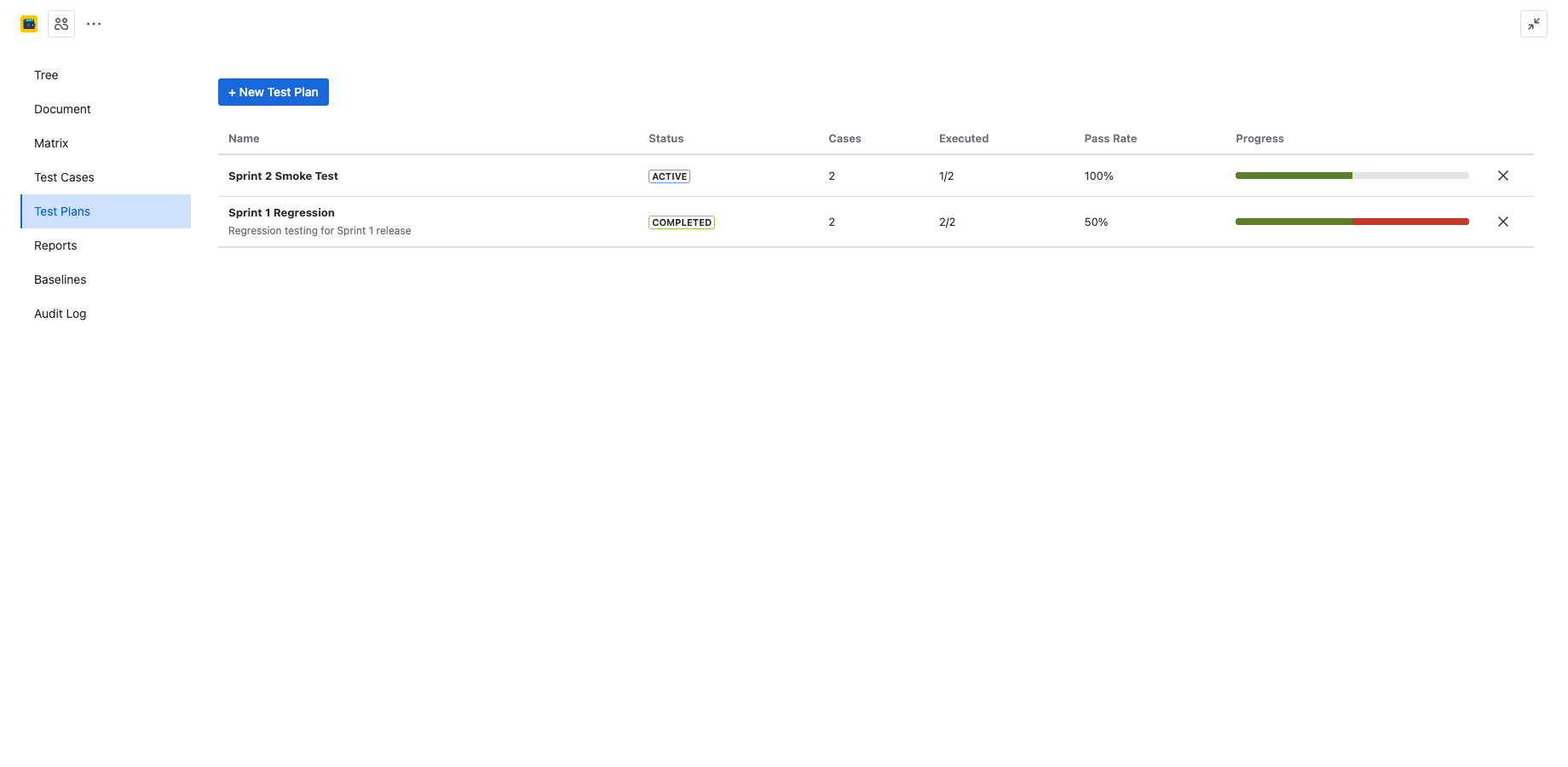Image resolution: width=1568 pixels, height=767 pixels.
Task: Click the ACTIVE status badge
Action: (x=669, y=176)
